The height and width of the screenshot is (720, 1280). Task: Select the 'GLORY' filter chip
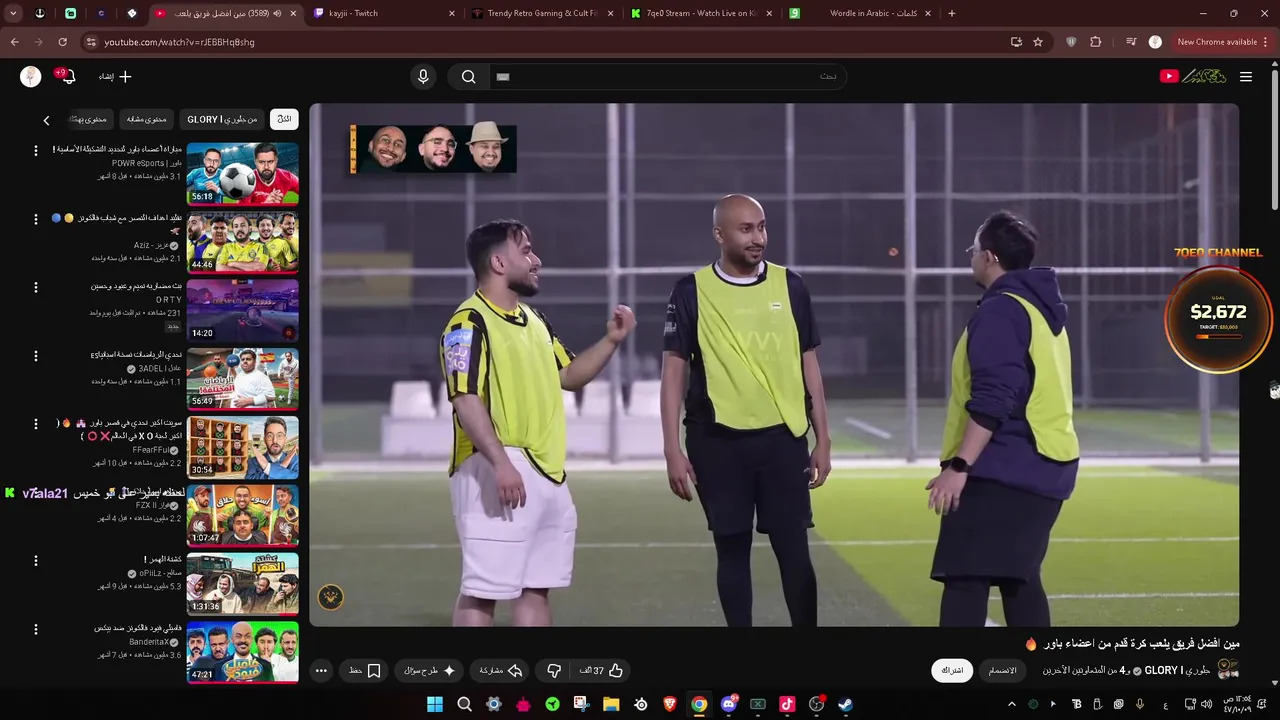(x=222, y=119)
